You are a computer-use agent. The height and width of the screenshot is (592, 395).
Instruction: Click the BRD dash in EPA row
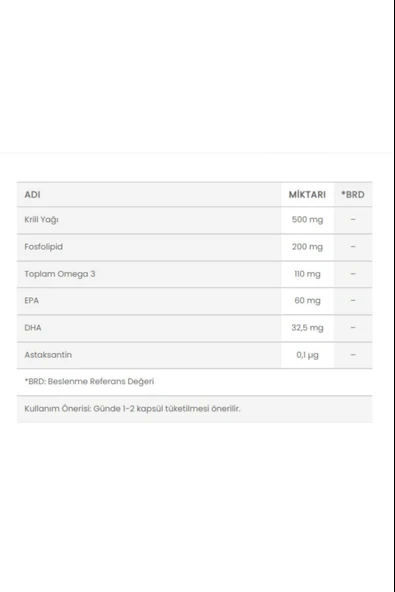point(353,301)
